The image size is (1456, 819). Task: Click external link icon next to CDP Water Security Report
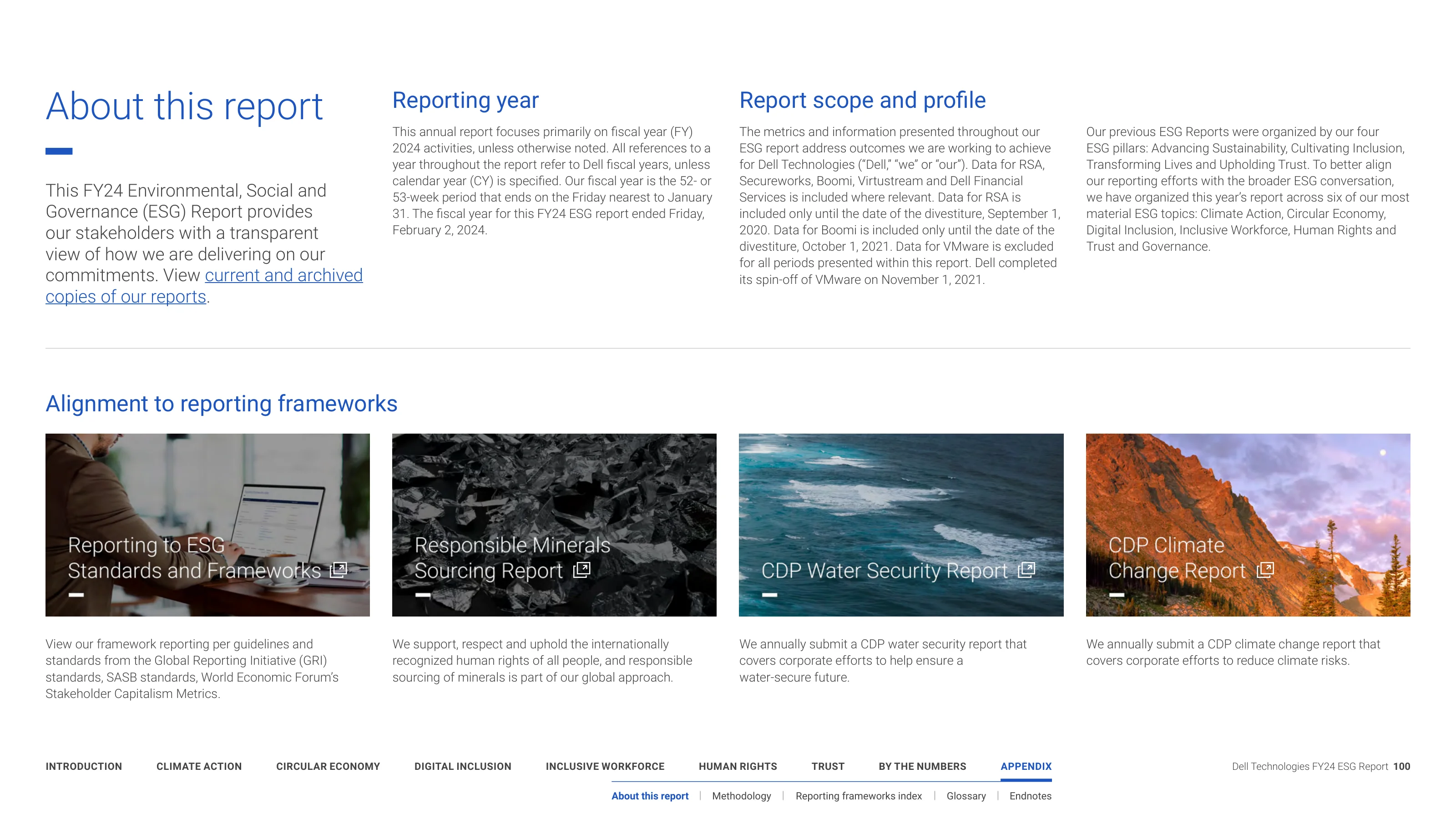tap(1026, 570)
